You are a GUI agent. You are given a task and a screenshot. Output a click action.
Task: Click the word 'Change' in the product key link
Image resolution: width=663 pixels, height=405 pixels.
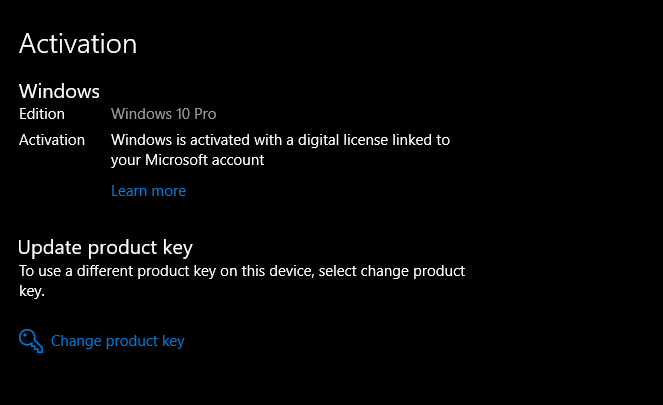point(76,341)
